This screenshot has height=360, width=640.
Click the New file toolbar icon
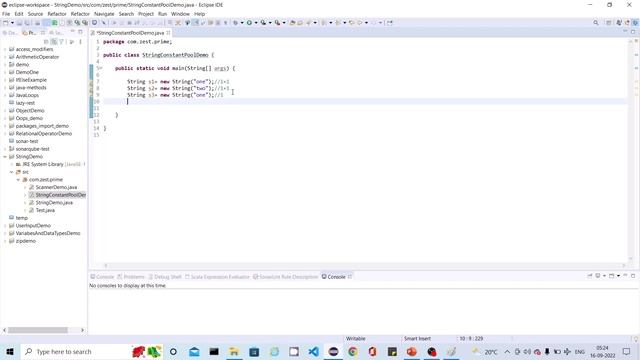coord(6,23)
